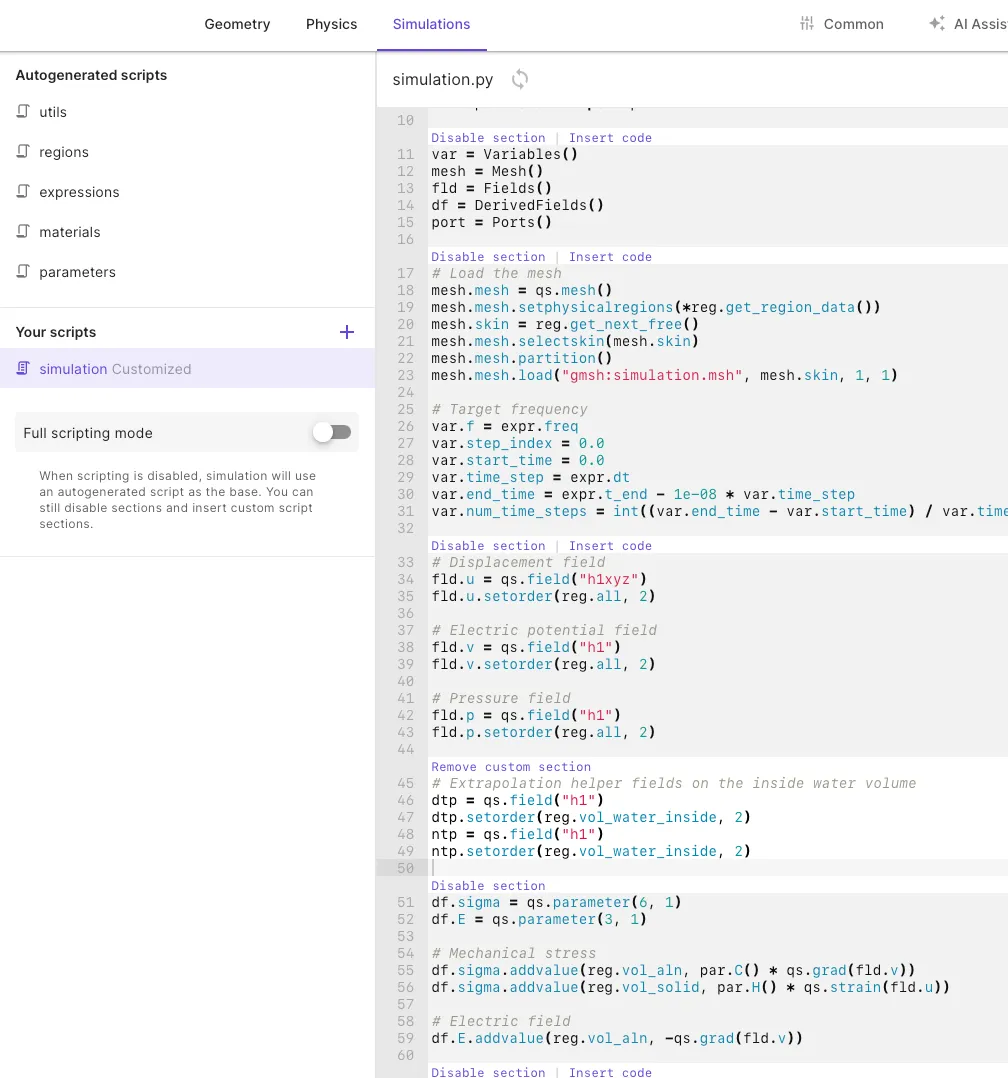This screenshot has height=1078, width=1008.
Task: Switch to the Physics tab
Action: pos(331,24)
